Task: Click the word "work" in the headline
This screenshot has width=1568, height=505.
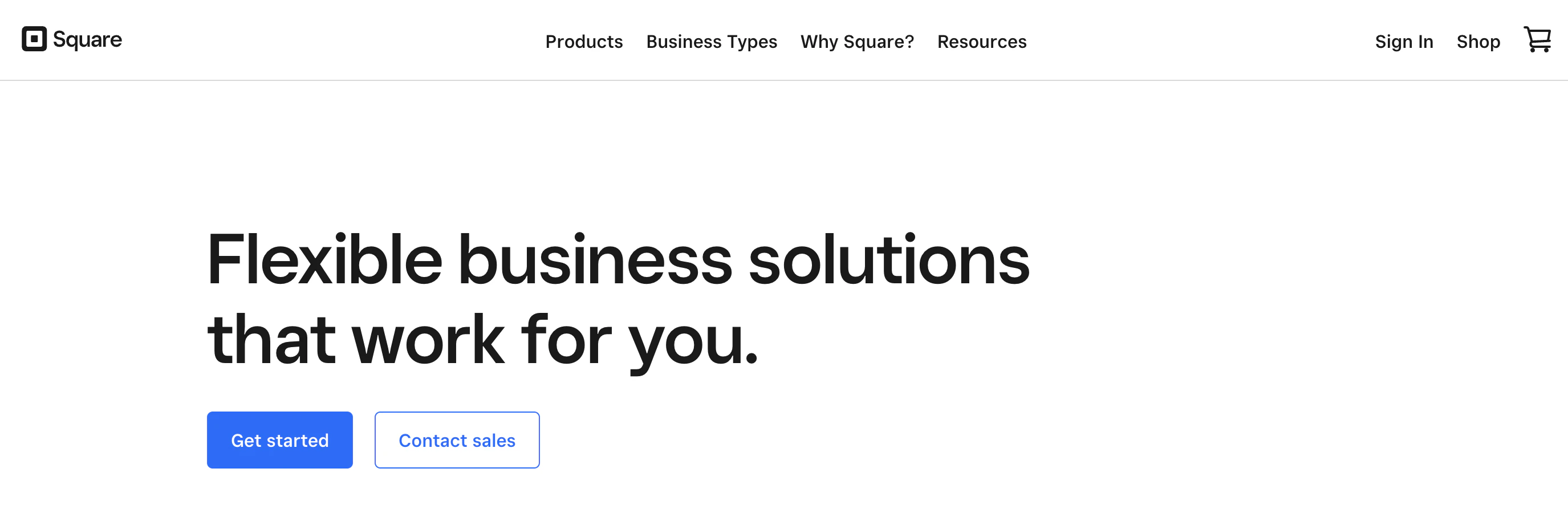Action: click(428, 339)
